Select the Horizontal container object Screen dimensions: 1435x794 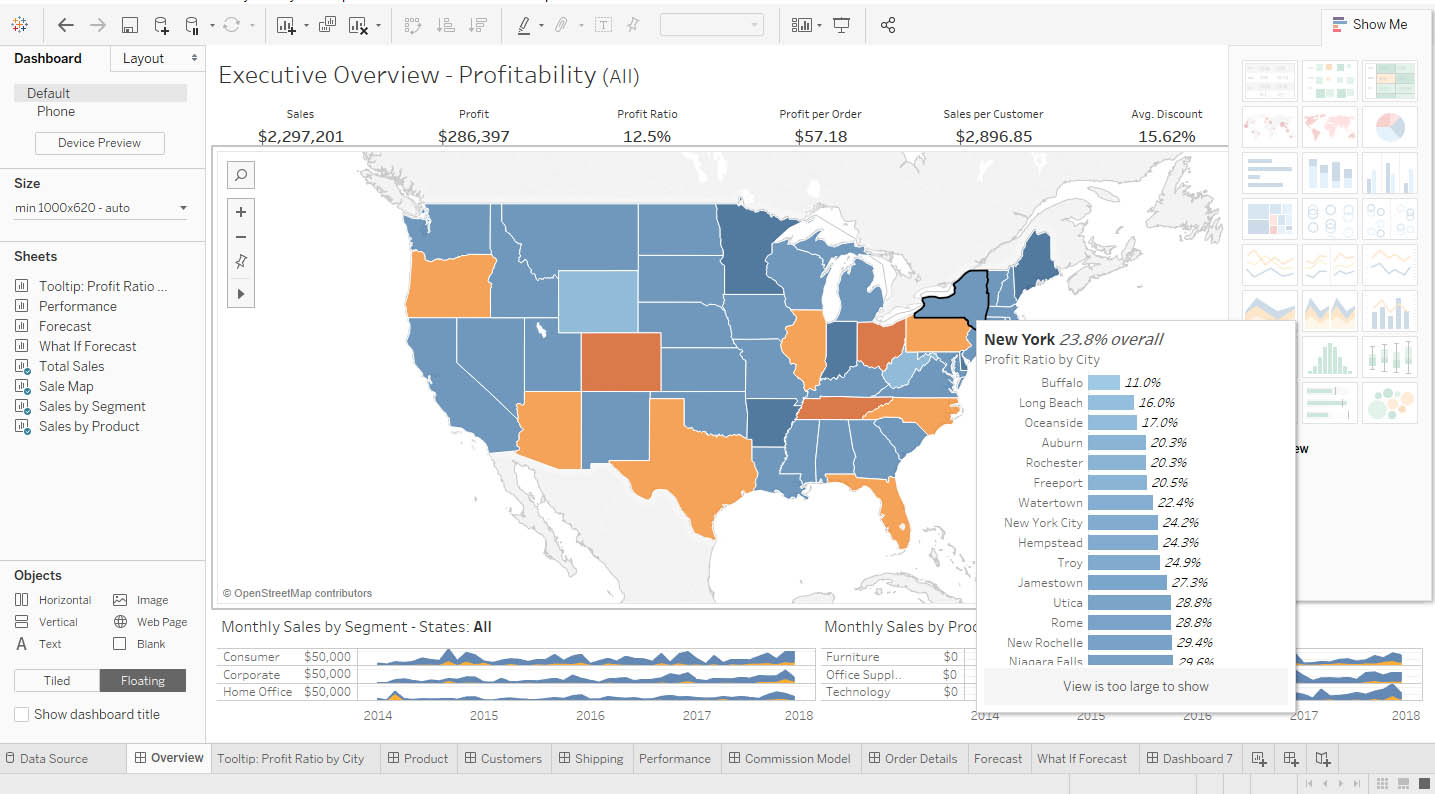54,600
